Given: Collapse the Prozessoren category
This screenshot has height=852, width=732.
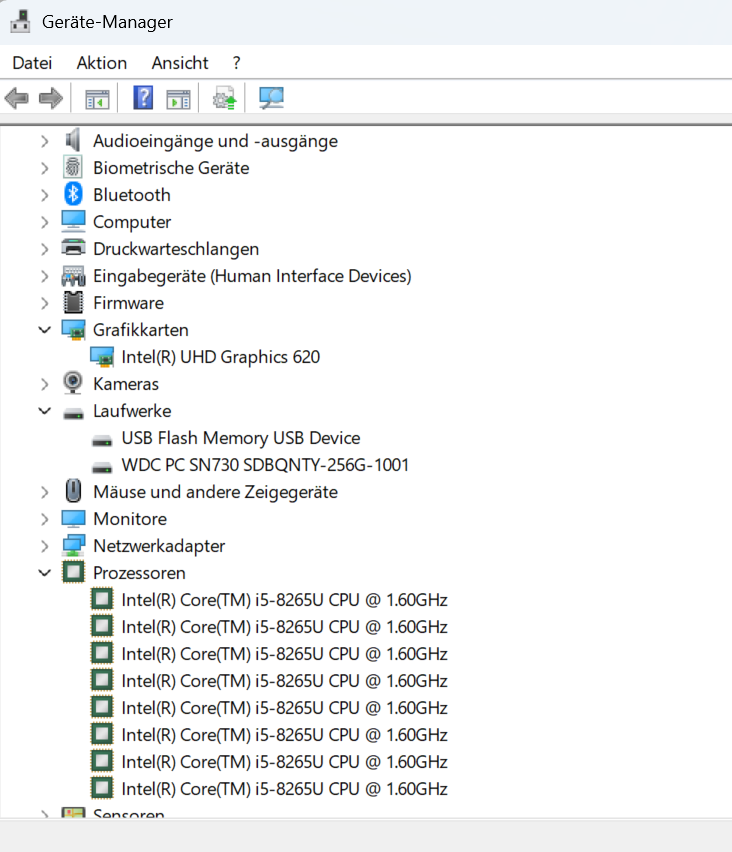Looking at the screenshot, I should [x=45, y=573].
